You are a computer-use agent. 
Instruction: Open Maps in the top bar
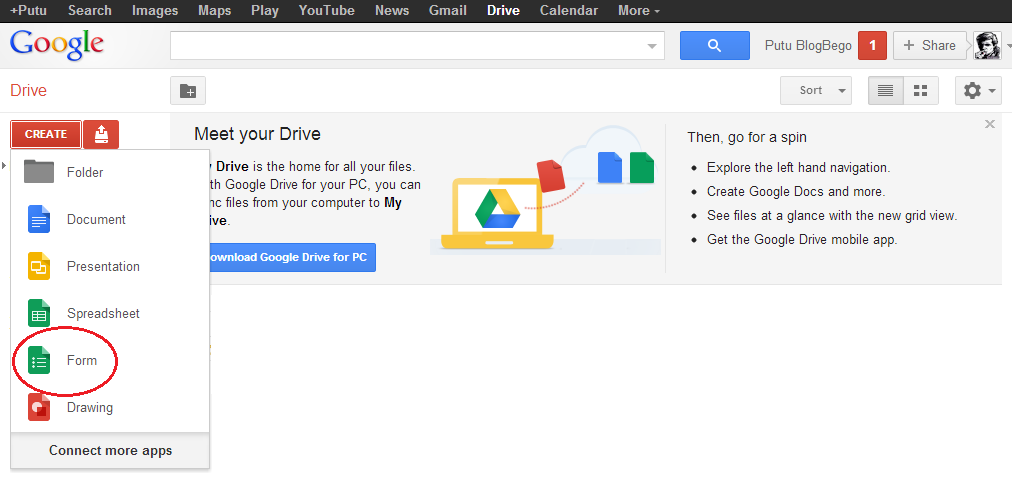(x=214, y=10)
